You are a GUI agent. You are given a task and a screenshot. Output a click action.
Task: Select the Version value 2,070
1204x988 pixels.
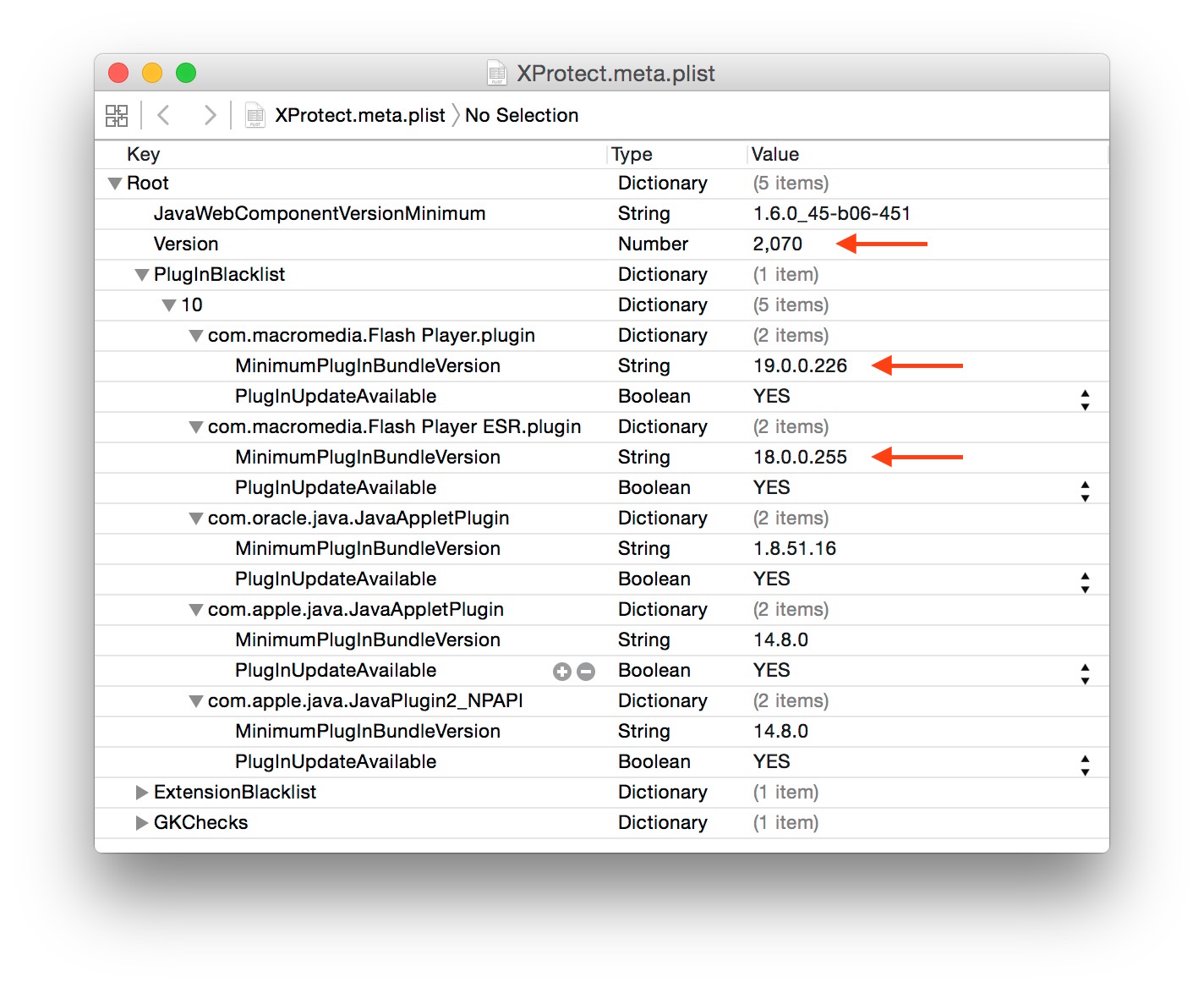point(778,244)
